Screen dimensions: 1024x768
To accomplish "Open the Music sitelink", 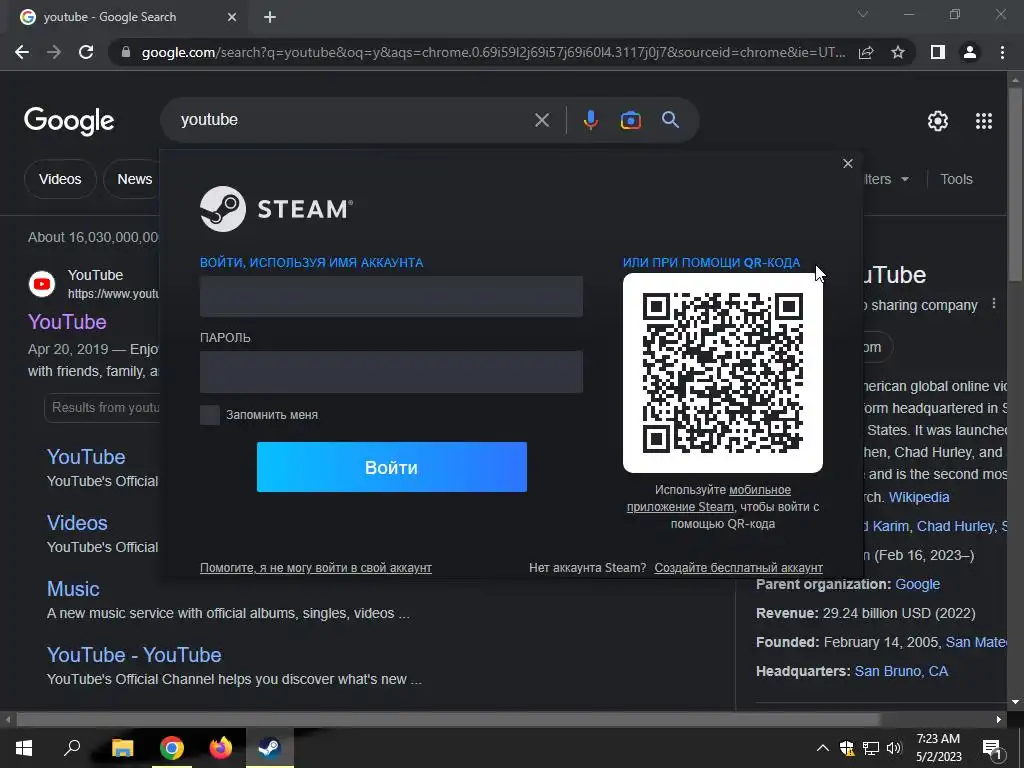I will pyautogui.click(x=73, y=589).
